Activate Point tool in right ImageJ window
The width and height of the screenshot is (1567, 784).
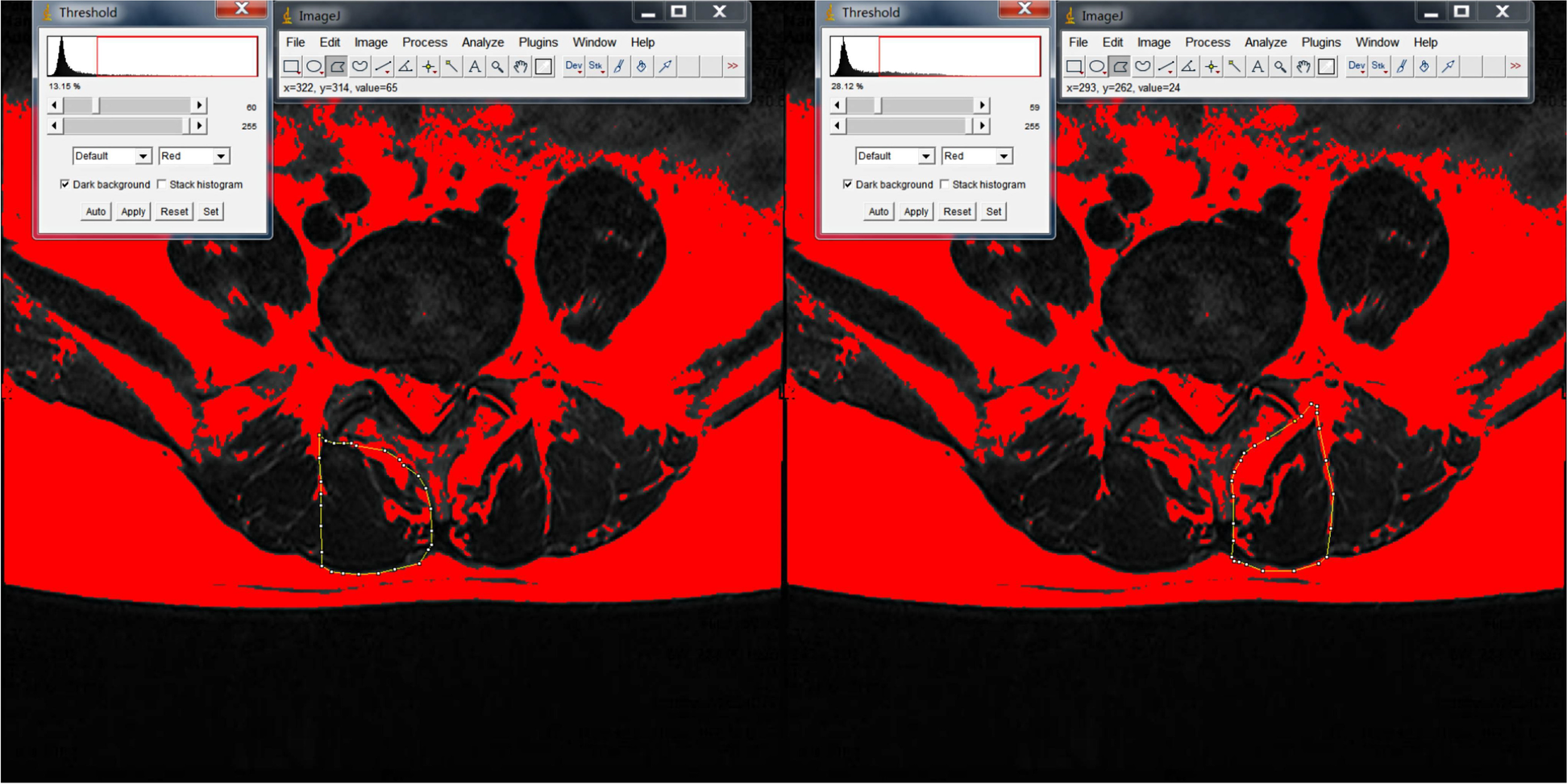(1212, 67)
